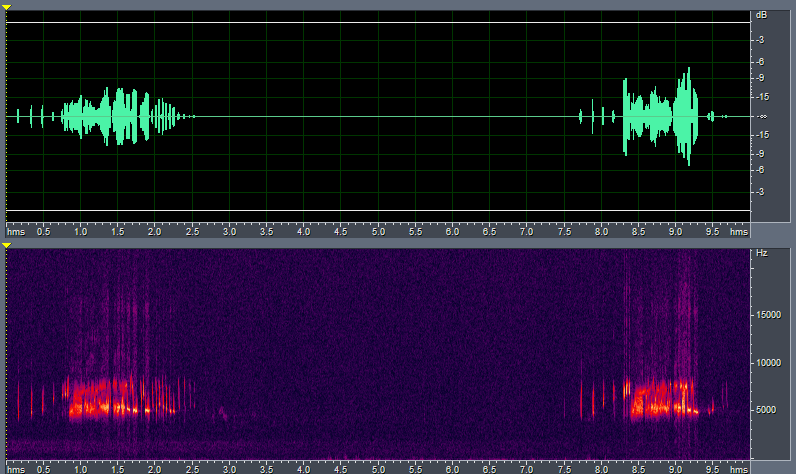Click 2.5 on the waveform time ruler

coord(192,231)
